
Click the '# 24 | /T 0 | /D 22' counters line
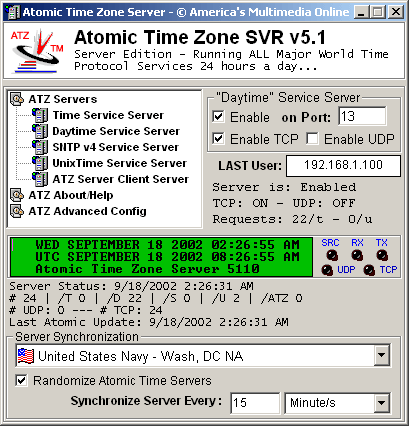156,298
